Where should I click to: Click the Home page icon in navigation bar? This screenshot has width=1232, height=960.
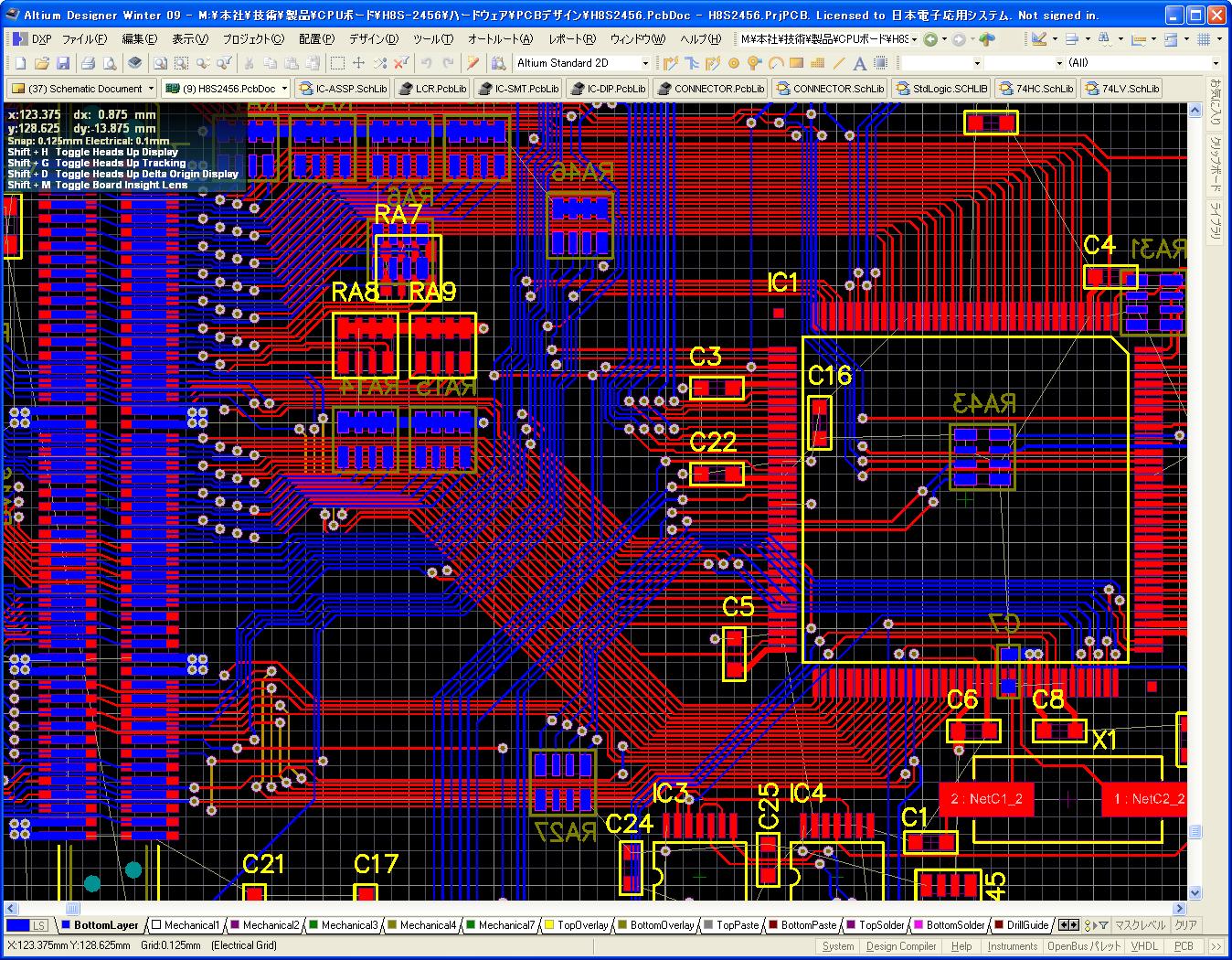987,39
